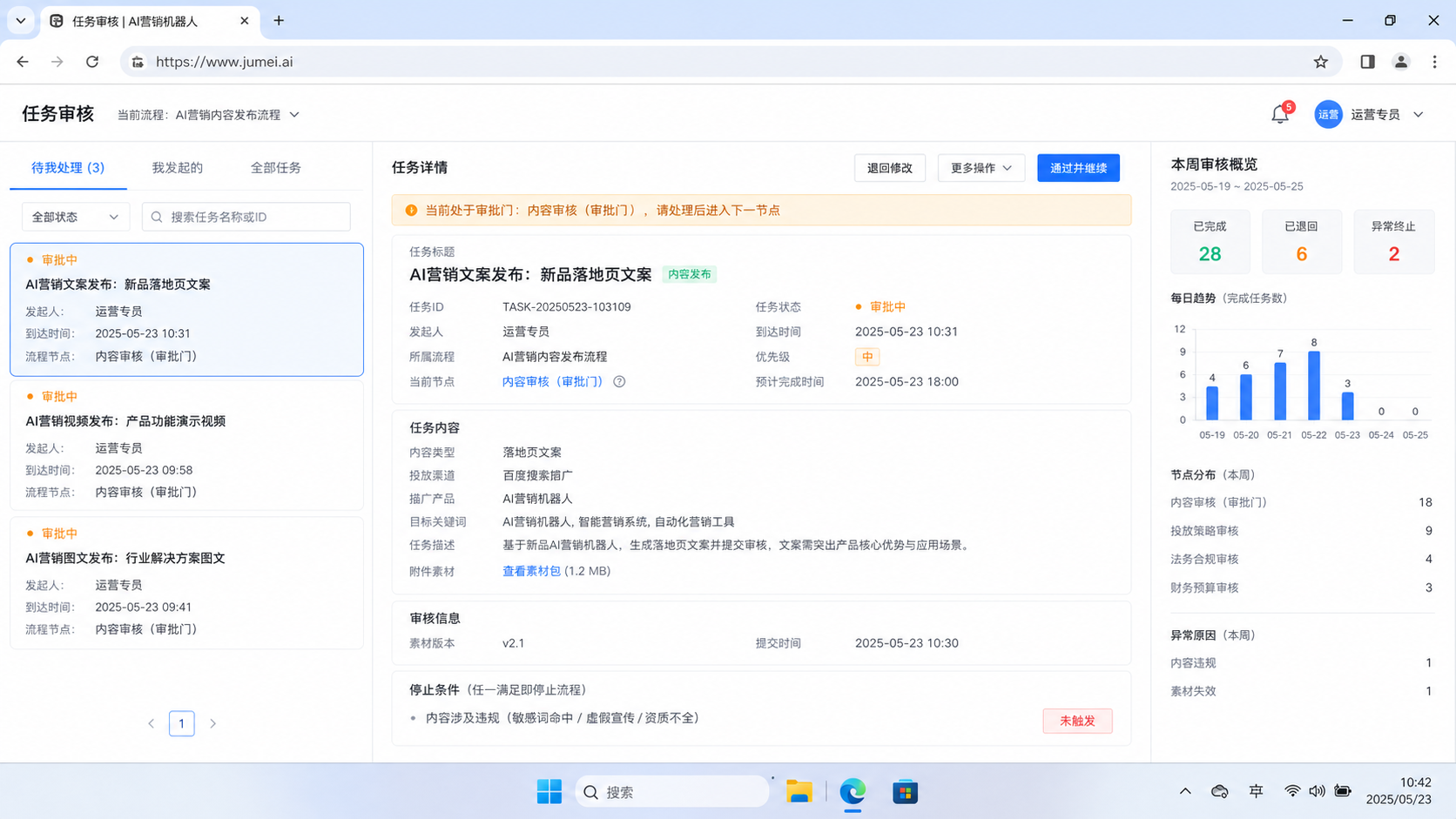Click the 法务合规审核 node distribution row

coord(1301,559)
